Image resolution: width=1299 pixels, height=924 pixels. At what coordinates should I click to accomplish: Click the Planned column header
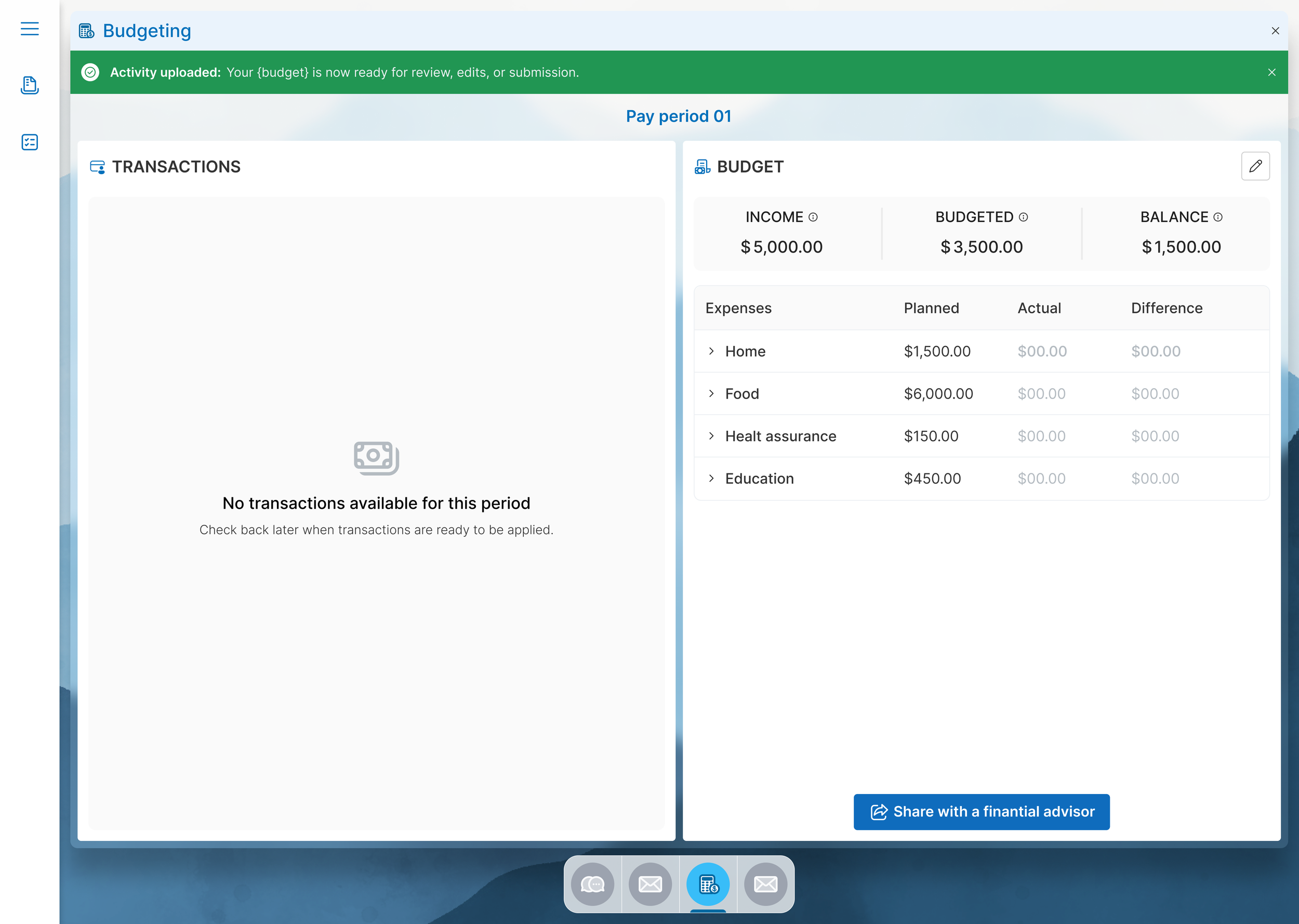931,308
